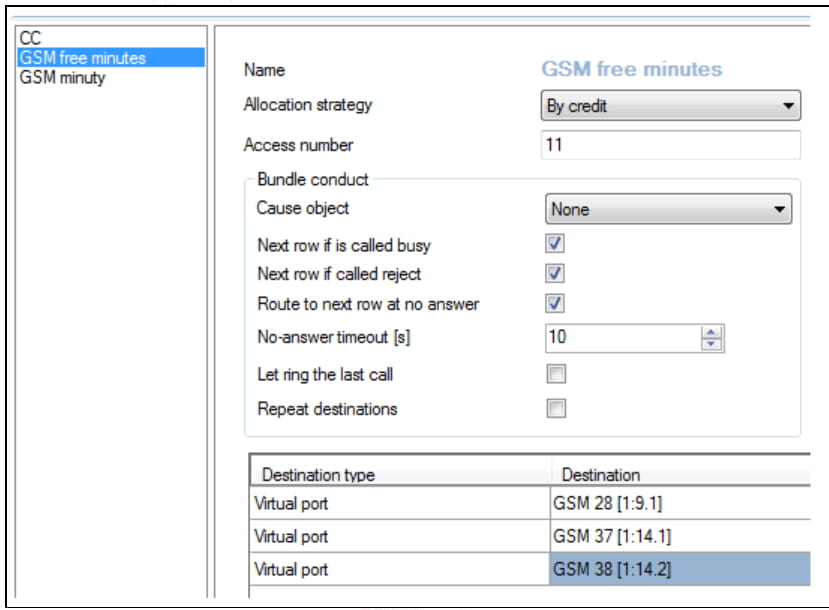Open the Allocation strategy dropdown

(x=670, y=106)
